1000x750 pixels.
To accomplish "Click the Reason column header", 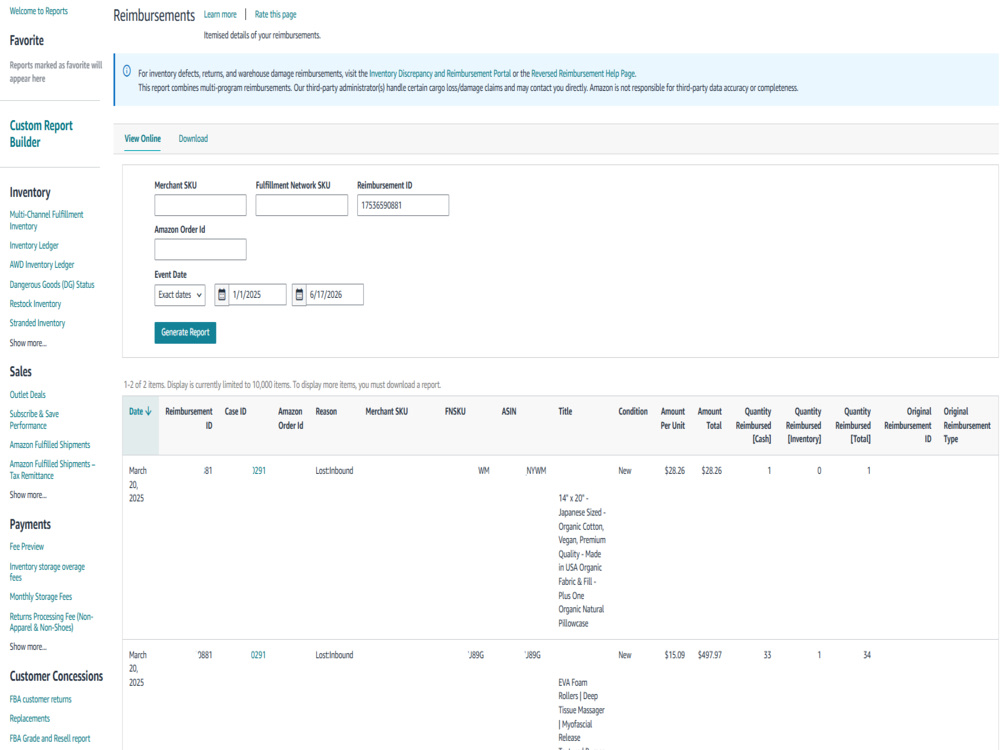I will (326, 411).
